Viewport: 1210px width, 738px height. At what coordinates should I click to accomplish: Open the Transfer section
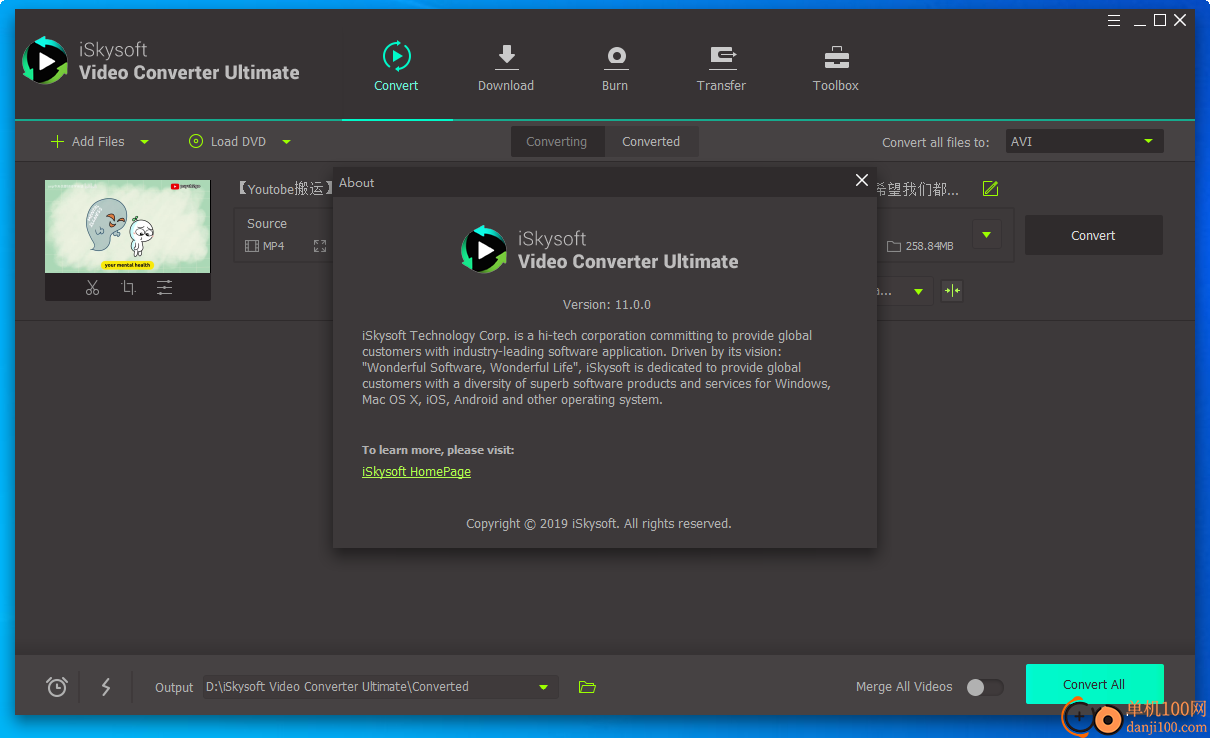click(x=721, y=67)
